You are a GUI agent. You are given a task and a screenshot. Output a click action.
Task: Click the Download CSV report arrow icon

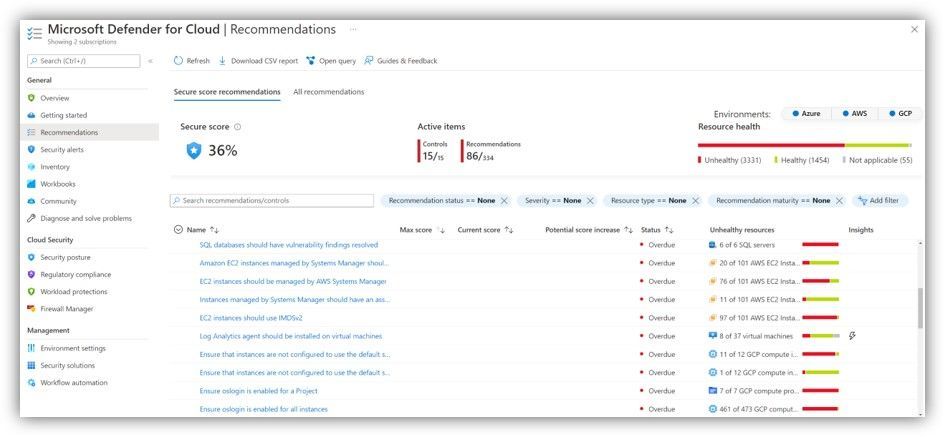[x=222, y=61]
